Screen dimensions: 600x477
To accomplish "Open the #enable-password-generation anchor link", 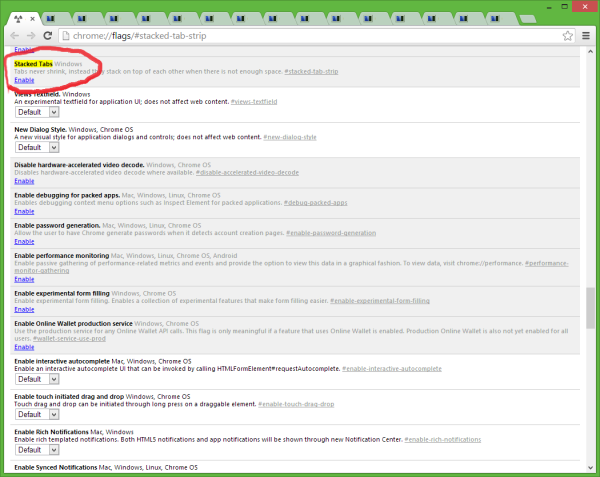I will [x=331, y=233].
